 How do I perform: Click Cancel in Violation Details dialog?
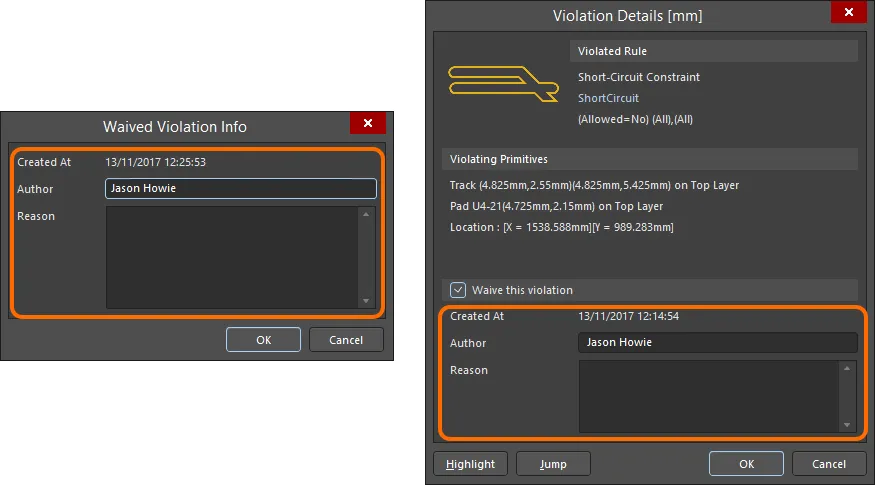click(x=829, y=464)
